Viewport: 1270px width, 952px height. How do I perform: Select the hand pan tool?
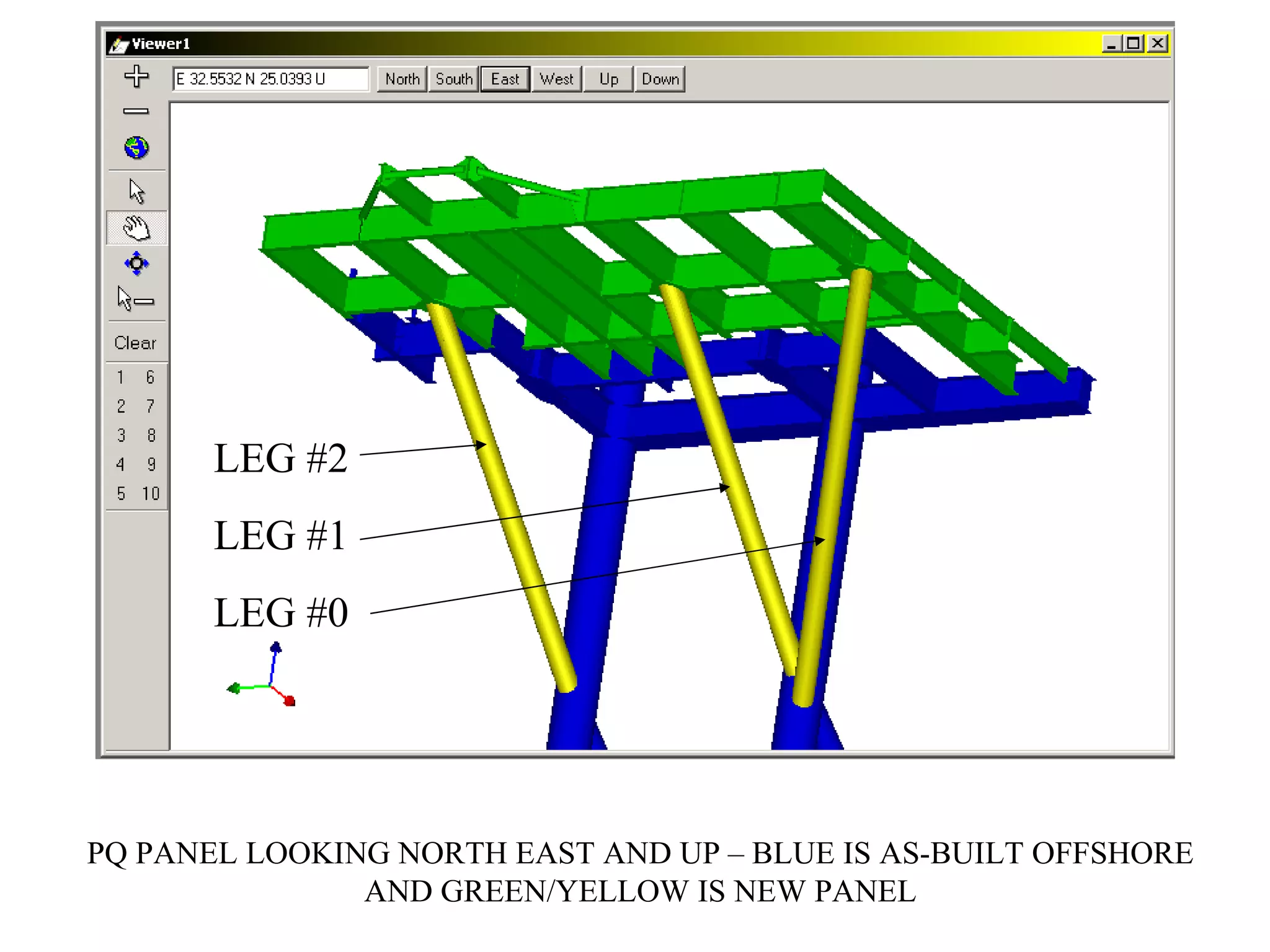tap(136, 228)
